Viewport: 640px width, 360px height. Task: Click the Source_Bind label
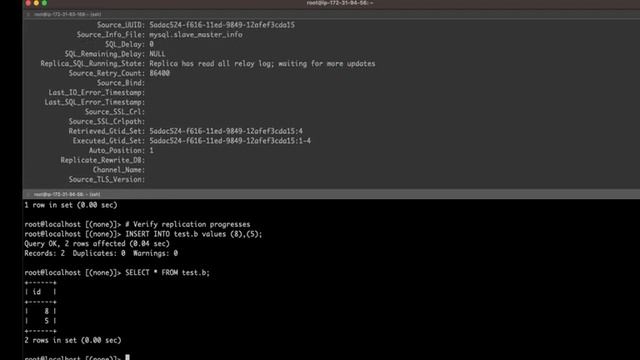pyautogui.click(x=120, y=83)
